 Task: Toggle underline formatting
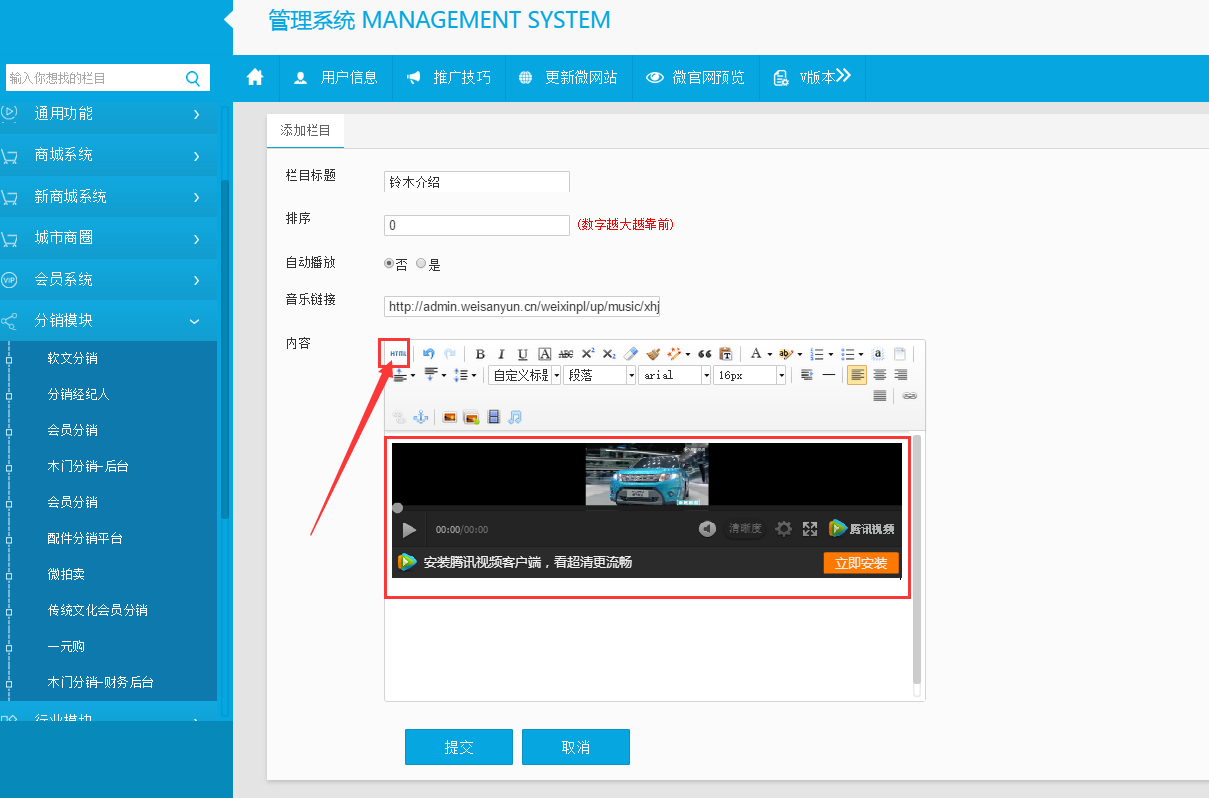[523, 354]
